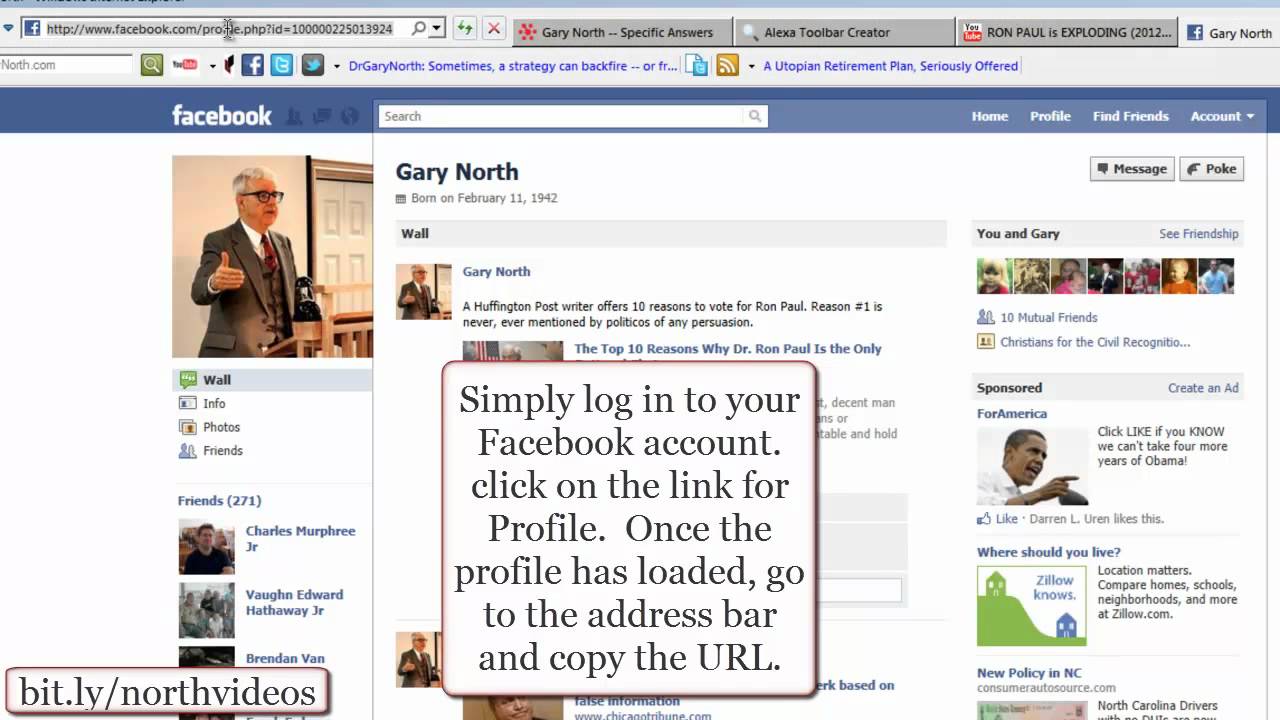Select Photos in the profile sidebar
Viewport: 1280px width, 720px height.
coord(221,427)
